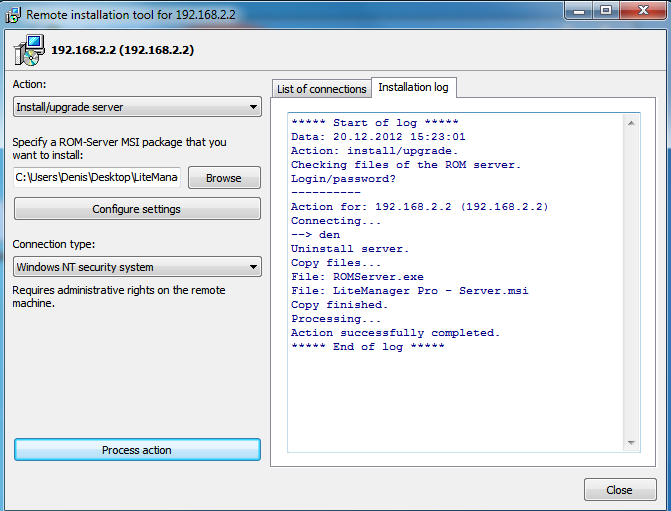Click the MSI package path input field
Image resolution: width=671 pixels, height=511 pixels.
(97, 177)
